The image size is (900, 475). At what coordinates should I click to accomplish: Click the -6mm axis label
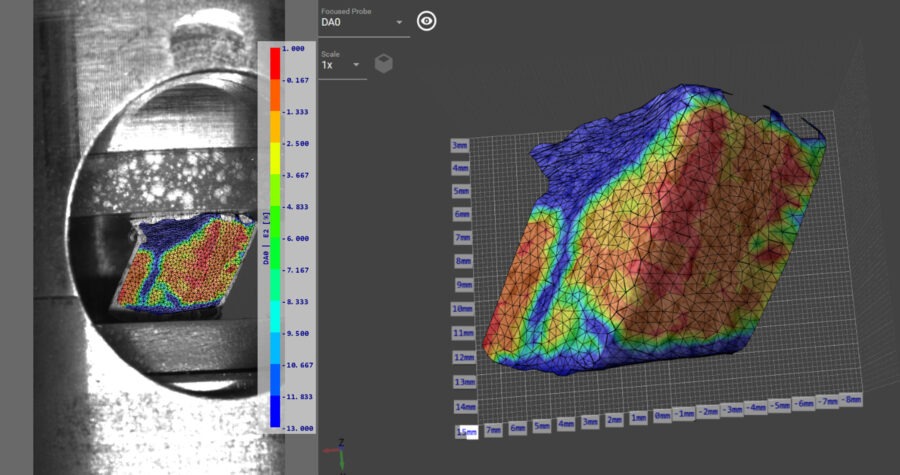click(x=804, y=403)
